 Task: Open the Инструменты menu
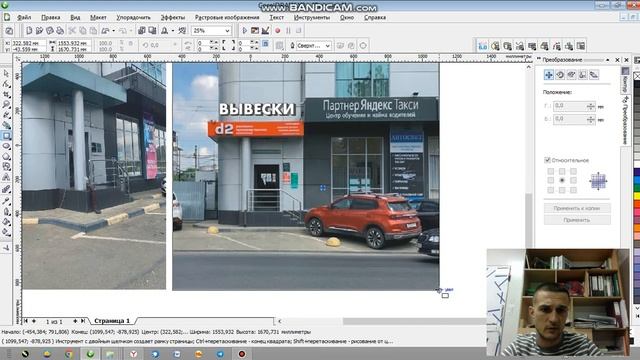point(312,18)
